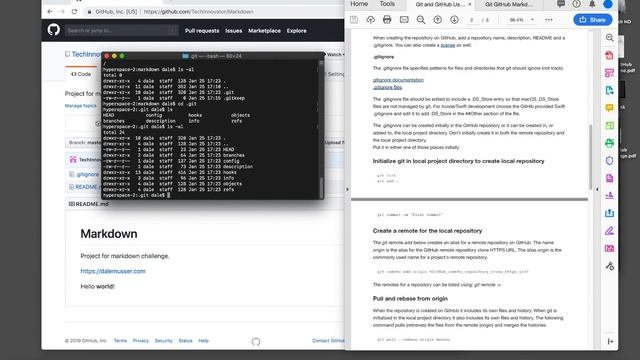
Task: Click the Privacy link in GitHub footer
Action: point(140,341)
